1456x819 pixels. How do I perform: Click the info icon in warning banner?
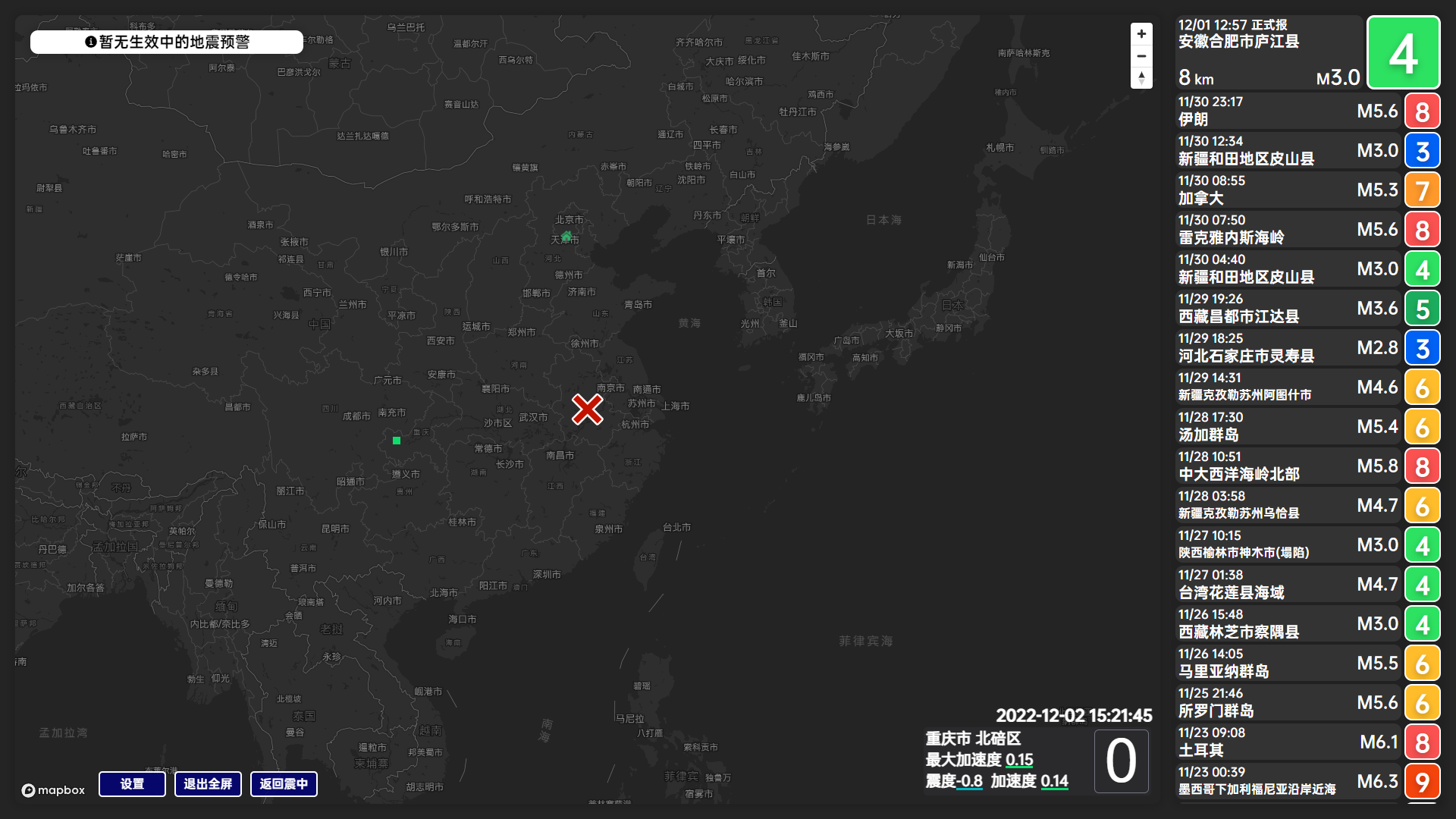[x=91, y=42]
